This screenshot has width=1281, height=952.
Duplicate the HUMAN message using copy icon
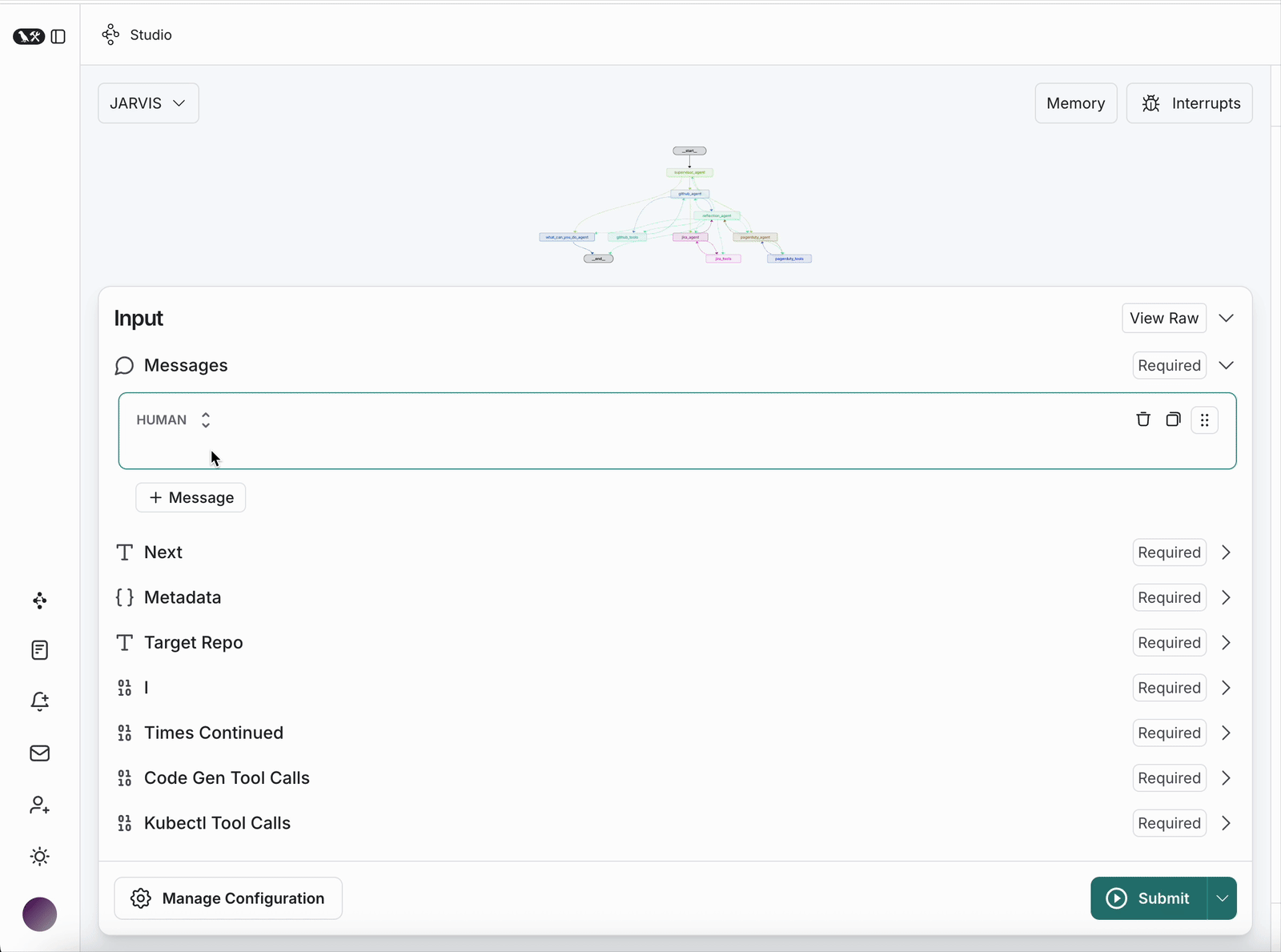(x=1173, y=420)
